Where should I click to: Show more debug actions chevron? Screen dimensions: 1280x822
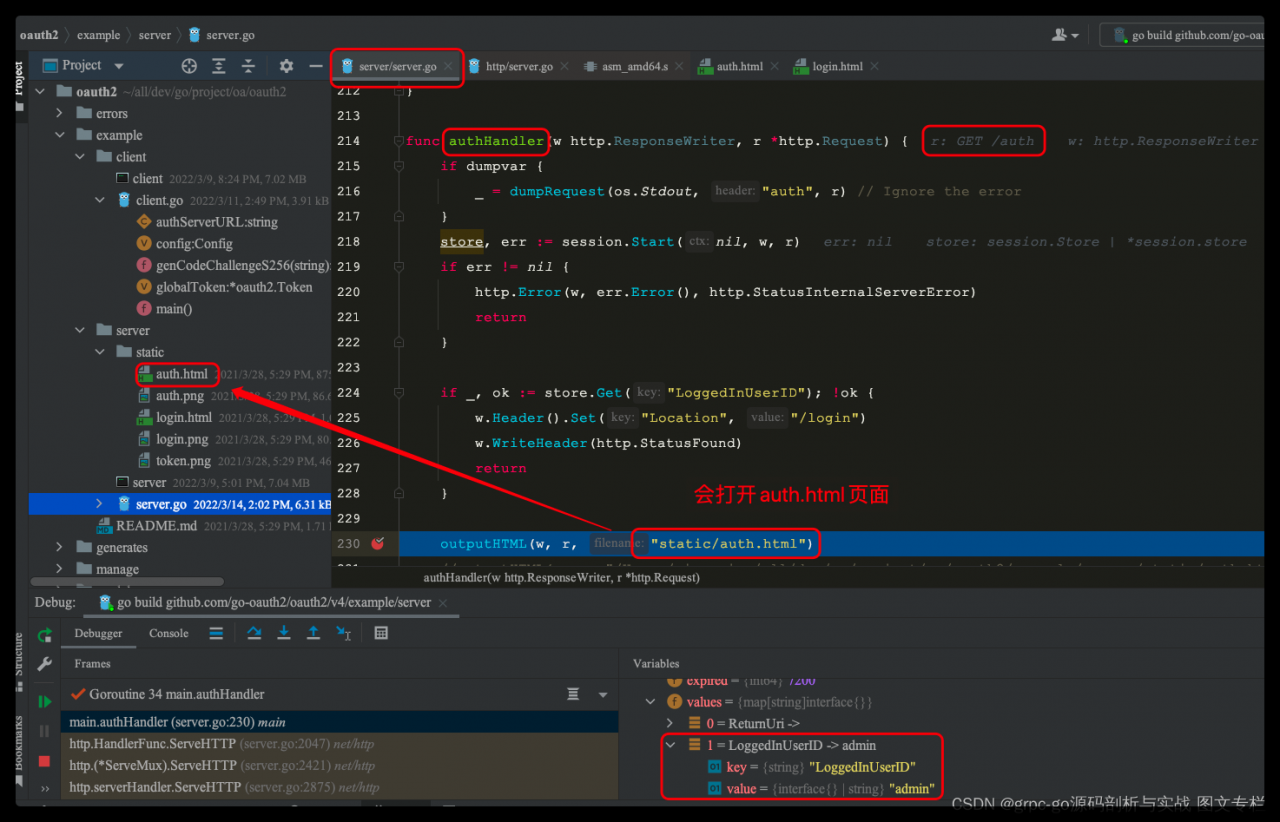click(44, 789)
